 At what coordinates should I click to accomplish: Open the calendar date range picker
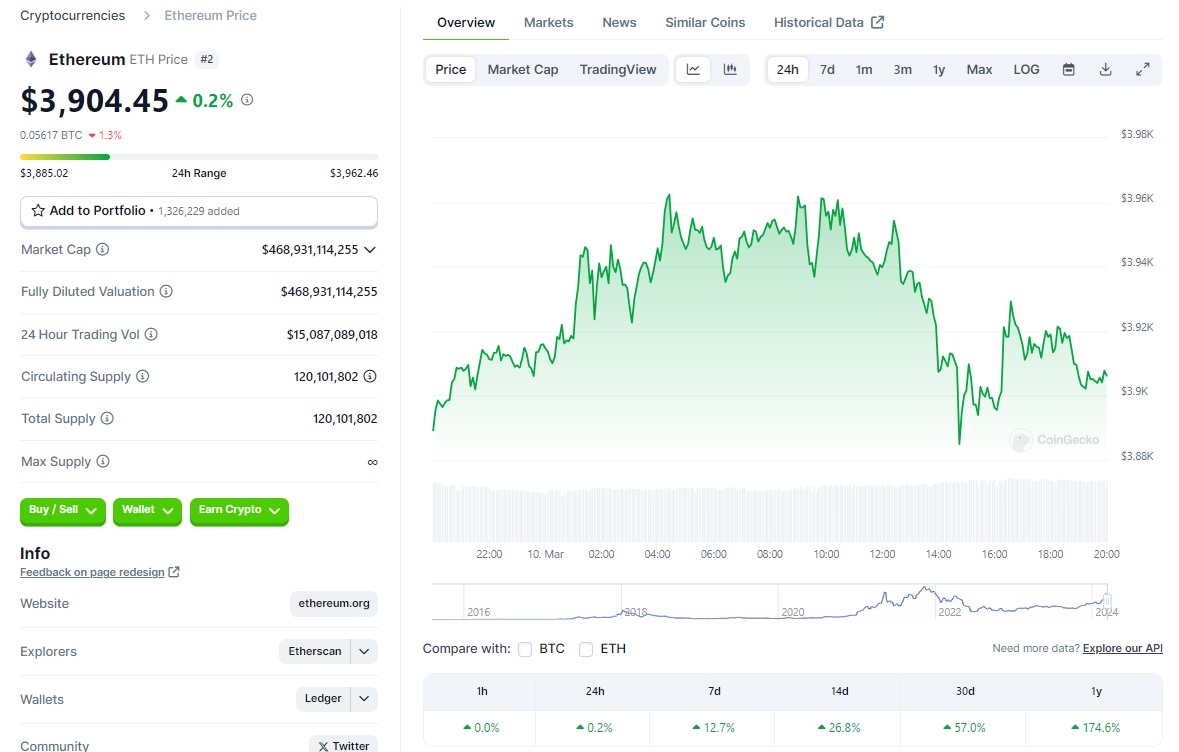click(1068, 70)
